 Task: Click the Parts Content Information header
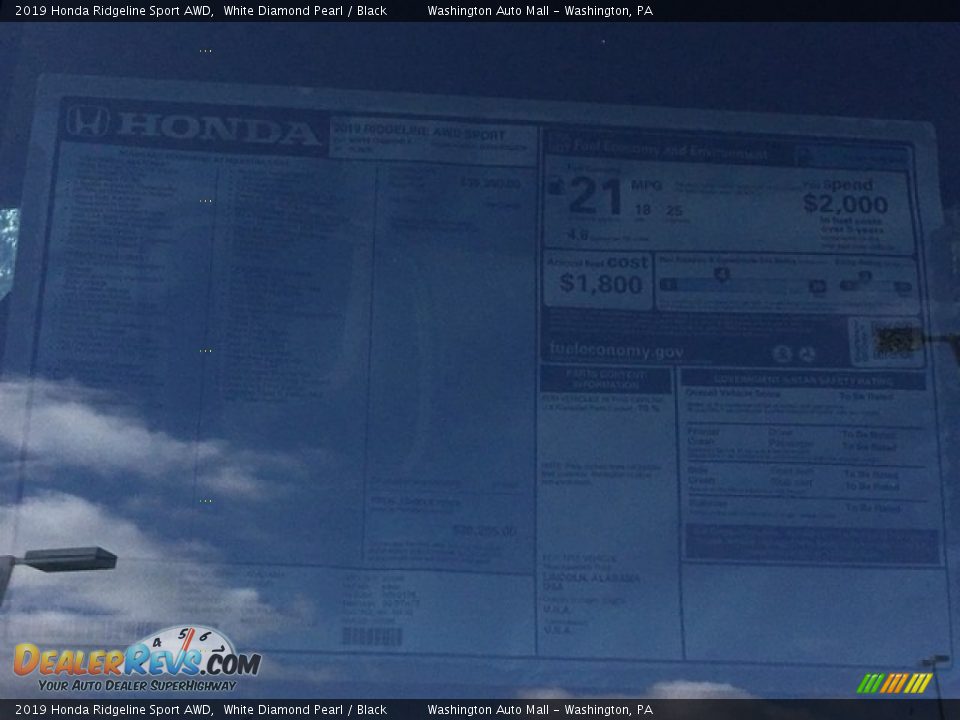coord(606,379)
